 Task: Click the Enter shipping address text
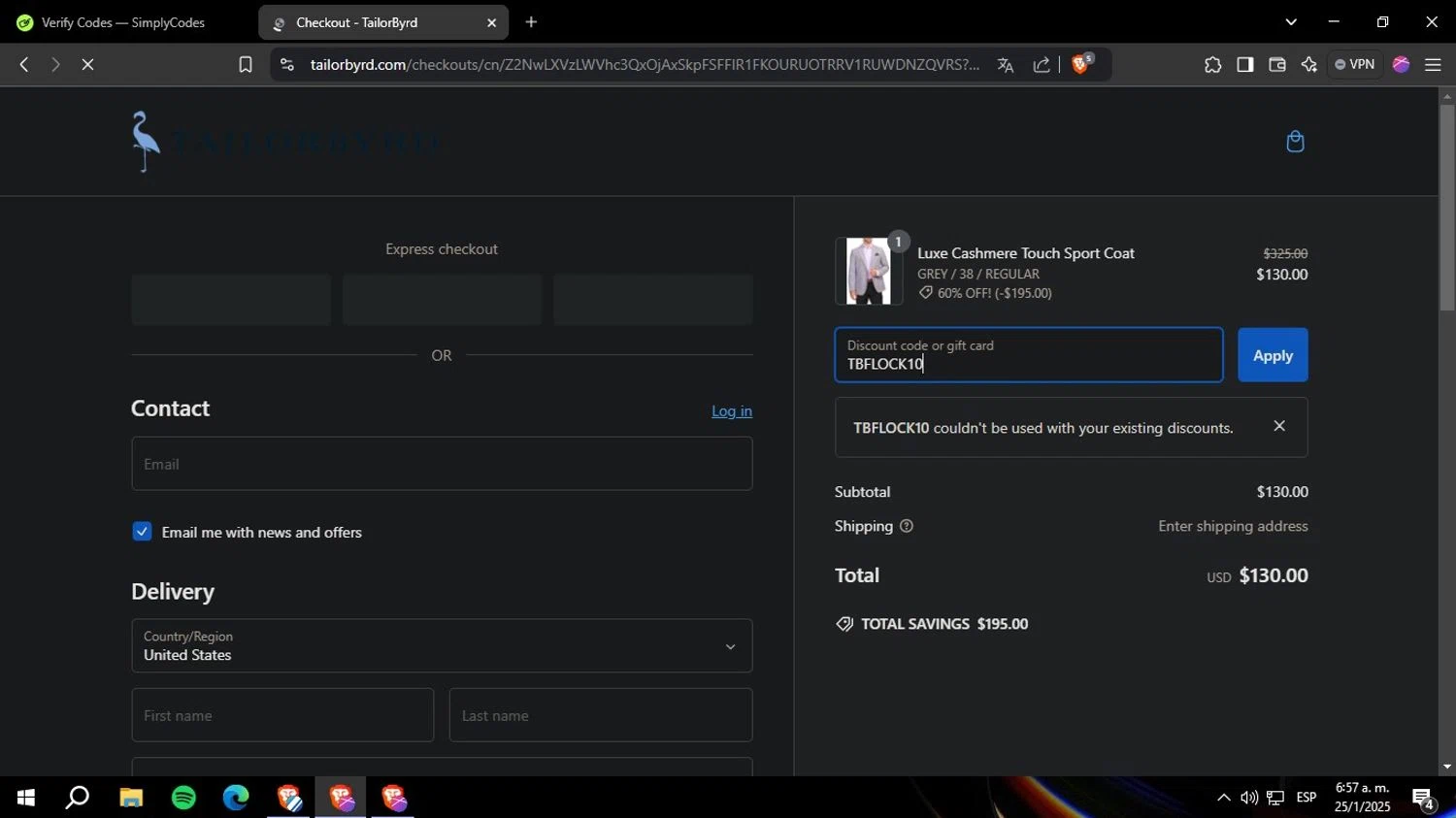tap(1233, 526)
